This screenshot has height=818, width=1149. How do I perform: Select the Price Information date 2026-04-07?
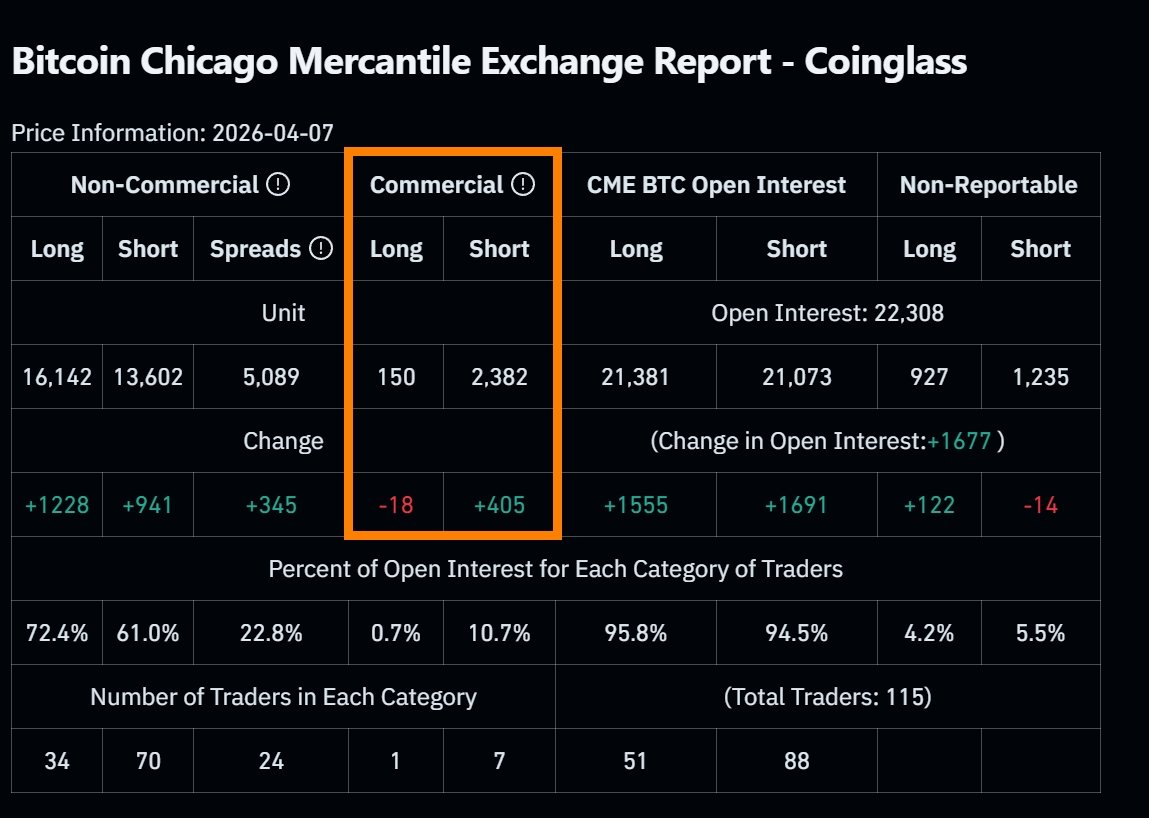[x=273, y=132]
